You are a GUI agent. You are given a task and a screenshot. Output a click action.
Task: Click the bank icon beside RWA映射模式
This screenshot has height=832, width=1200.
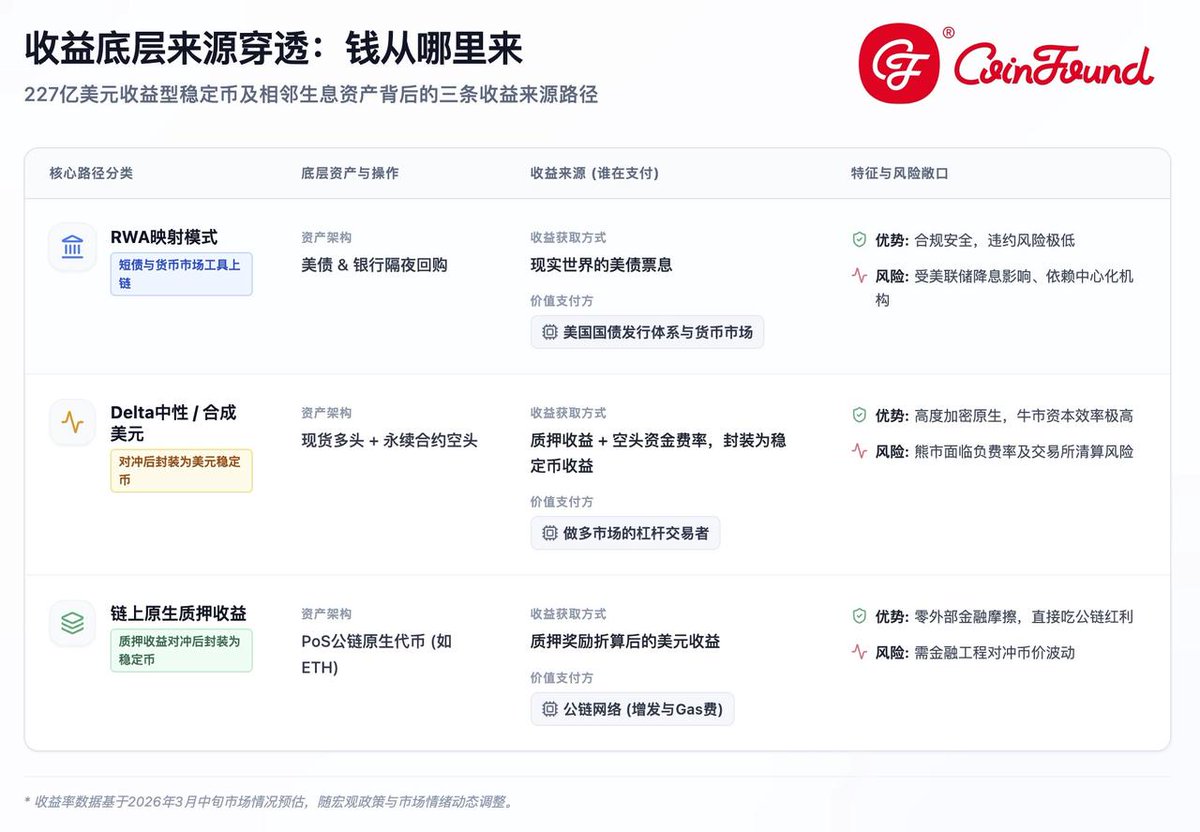[x=72, y=247]
